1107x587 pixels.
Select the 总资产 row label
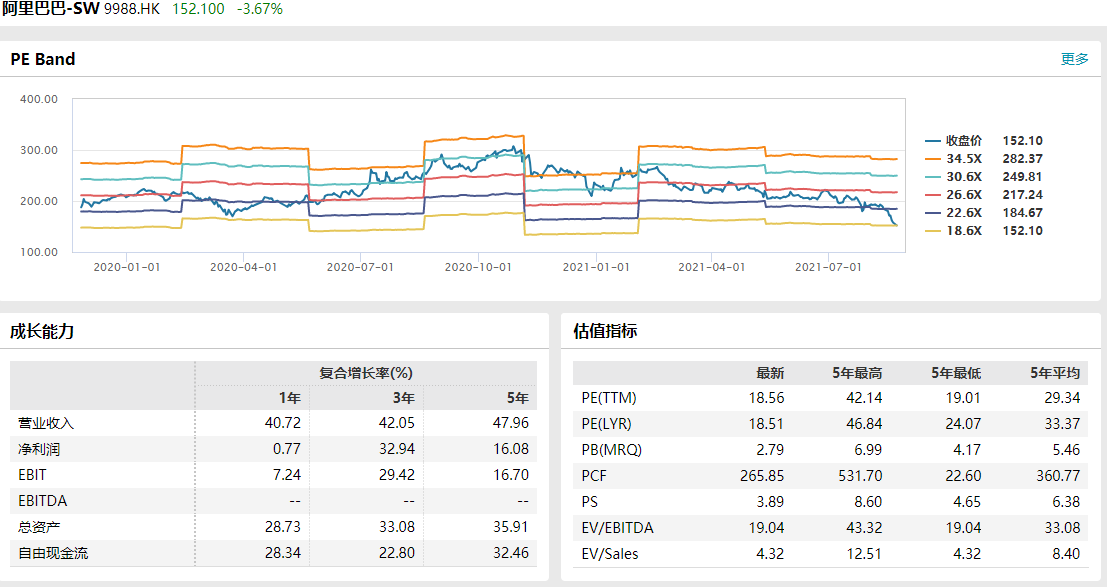[x=39, y=527]
